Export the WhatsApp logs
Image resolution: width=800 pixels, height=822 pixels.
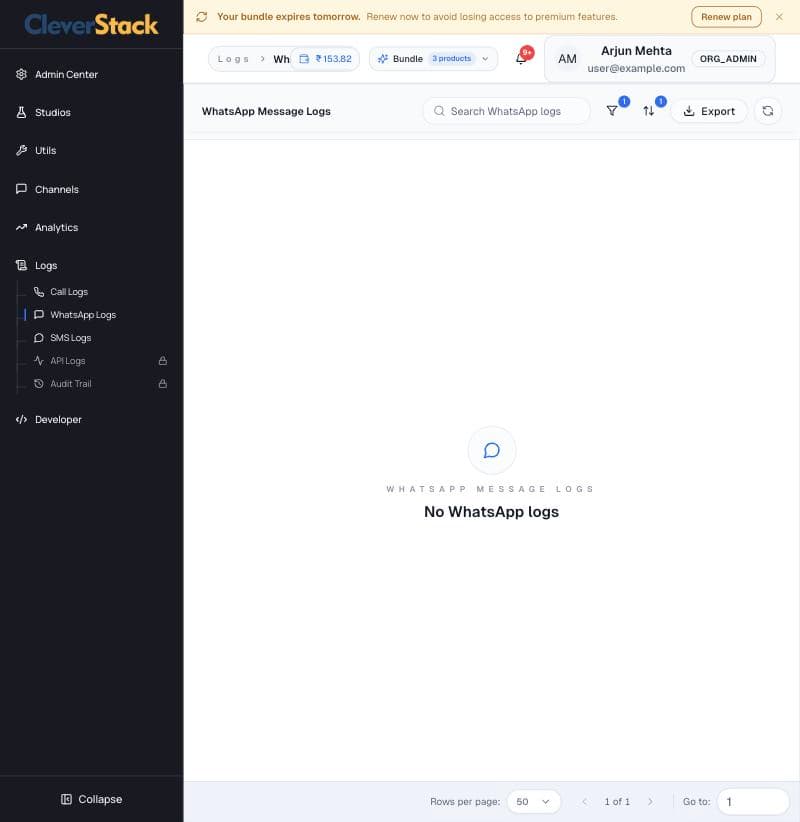(709, 111)
